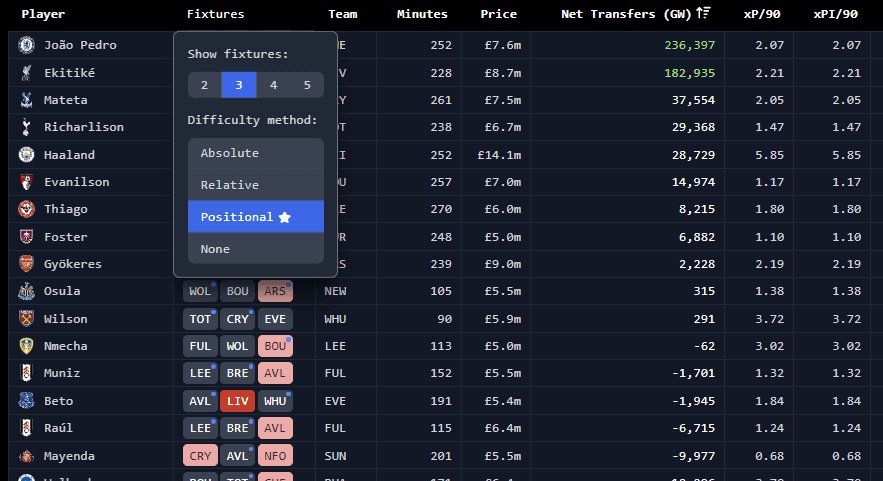Open player name João Pedro

pos(80,45)
